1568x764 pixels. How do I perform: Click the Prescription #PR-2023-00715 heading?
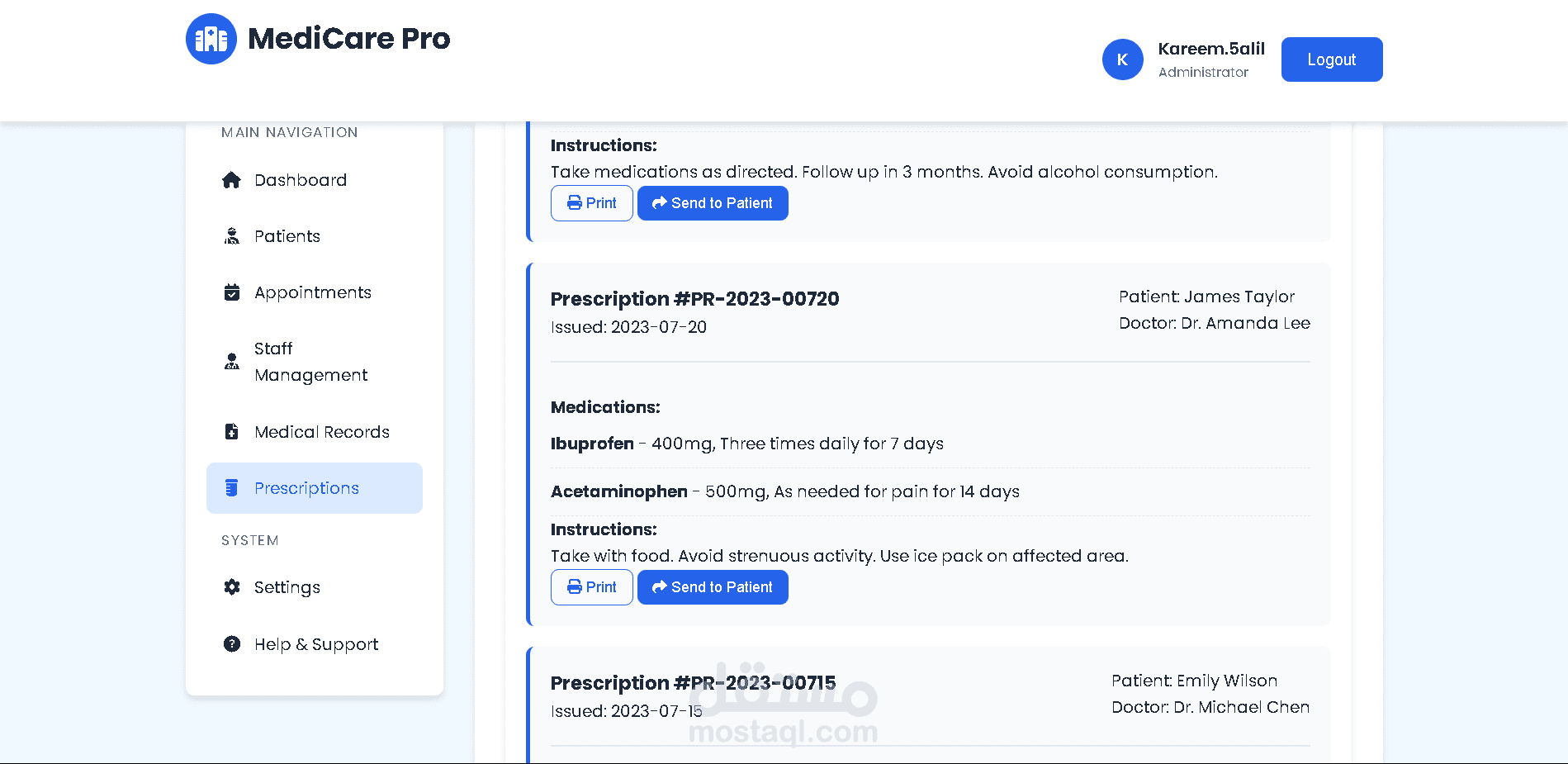point(693,683)
